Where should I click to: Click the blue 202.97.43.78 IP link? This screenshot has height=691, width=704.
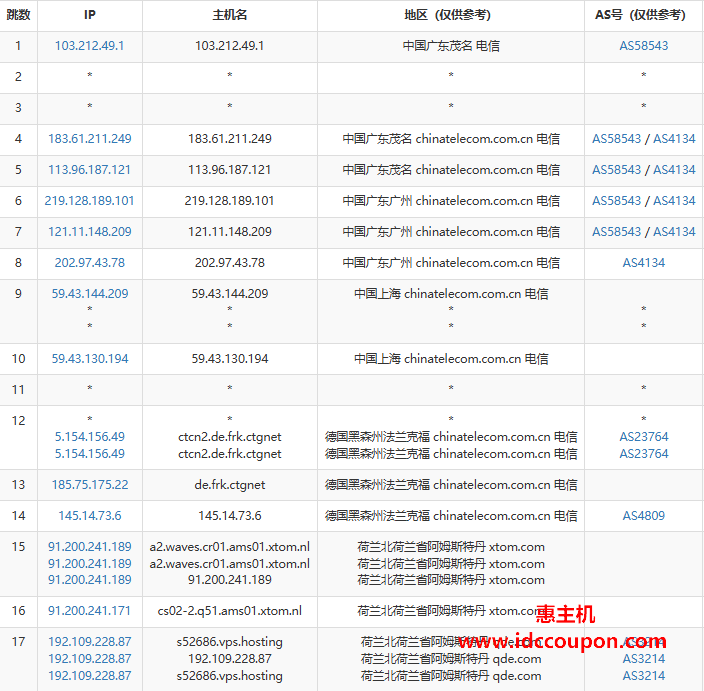click(89, 263)
